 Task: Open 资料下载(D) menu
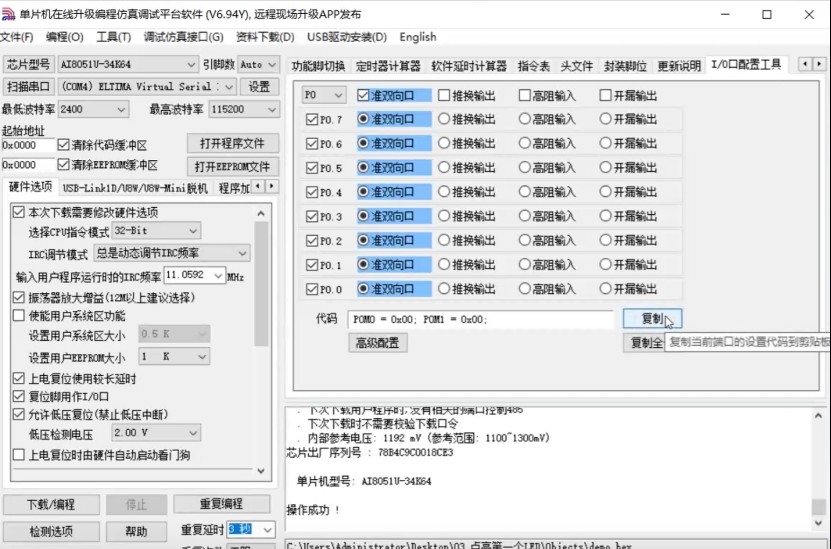tap(265, 37)
